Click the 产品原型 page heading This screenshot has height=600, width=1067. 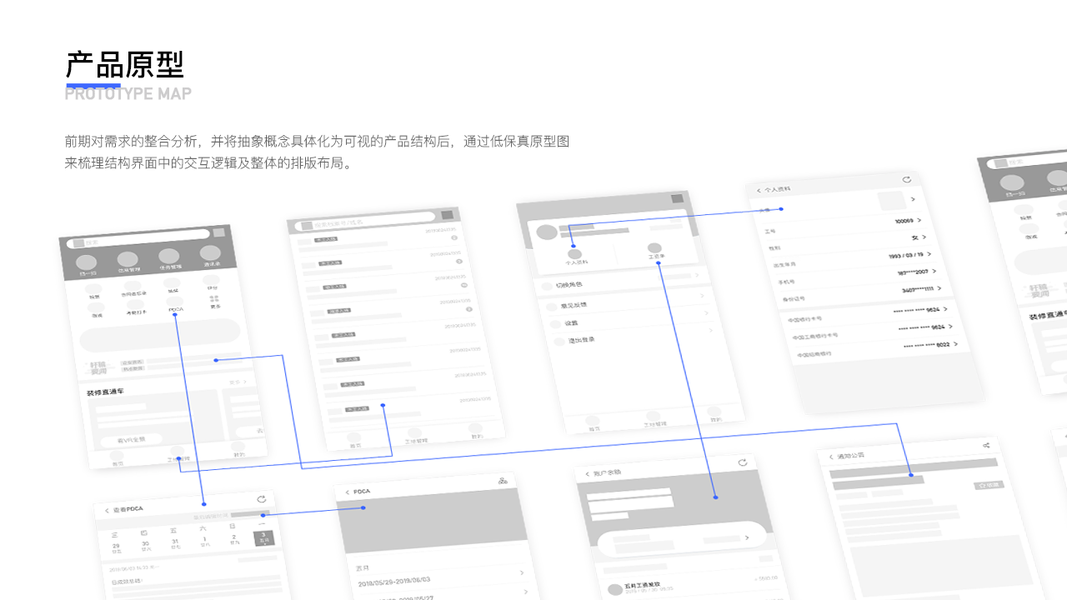click(x=125, y=65)
